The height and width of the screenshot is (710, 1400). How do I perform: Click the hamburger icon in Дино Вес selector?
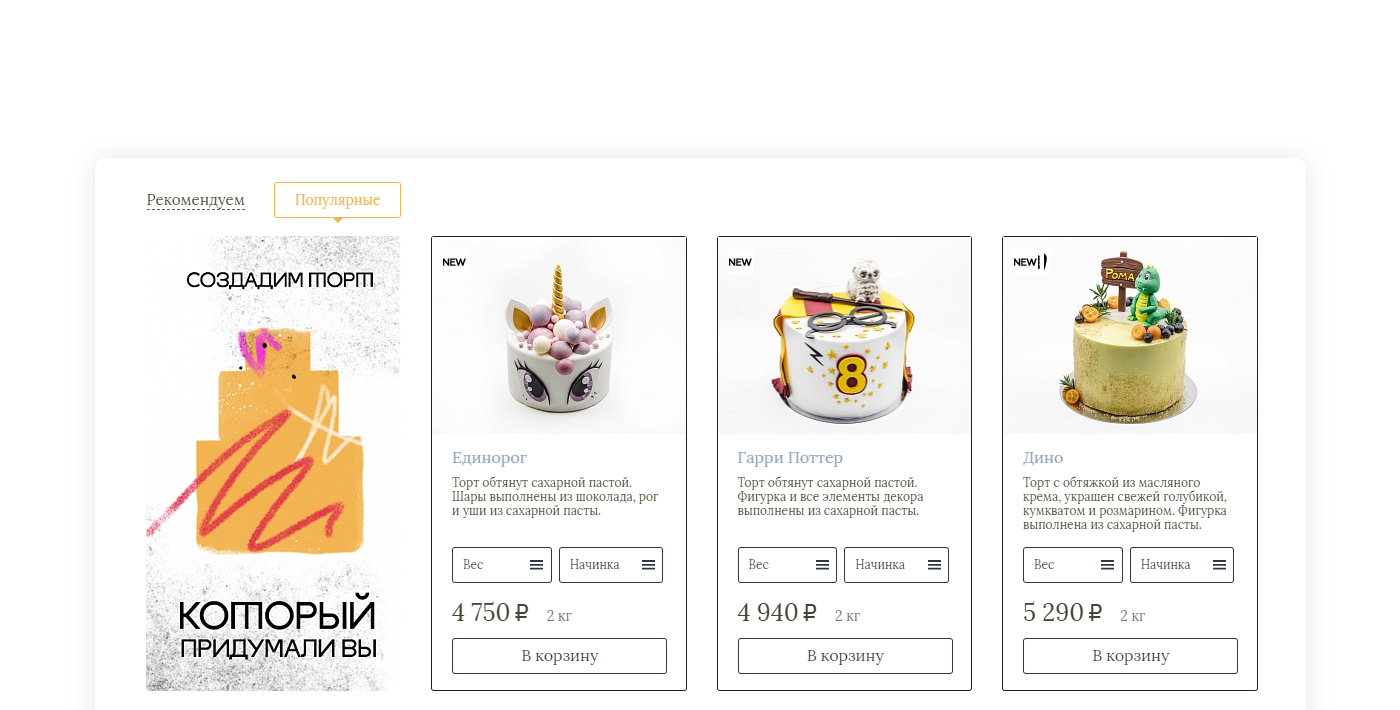click(x=1107, y=565)
